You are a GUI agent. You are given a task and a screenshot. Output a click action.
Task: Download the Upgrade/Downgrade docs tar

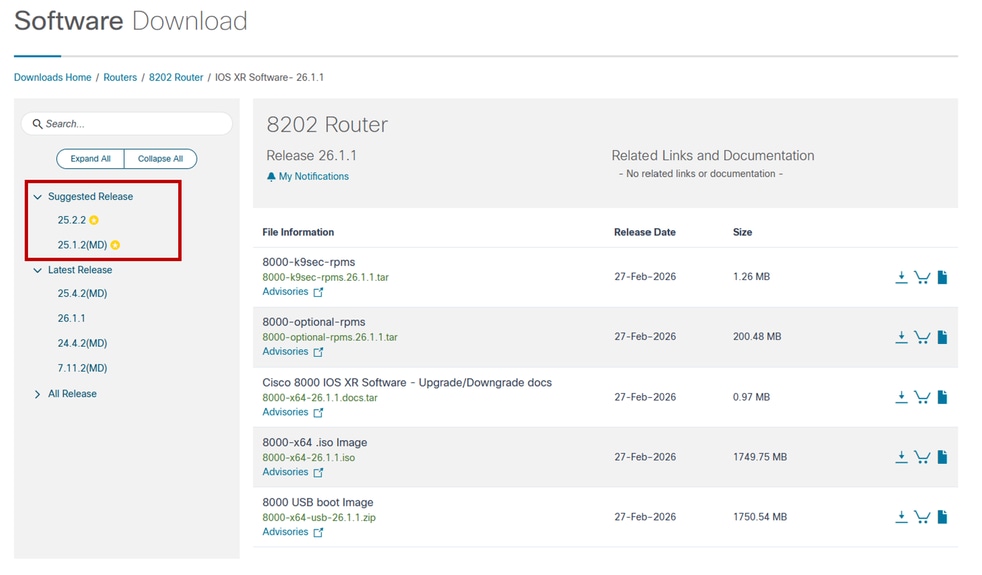901,398
